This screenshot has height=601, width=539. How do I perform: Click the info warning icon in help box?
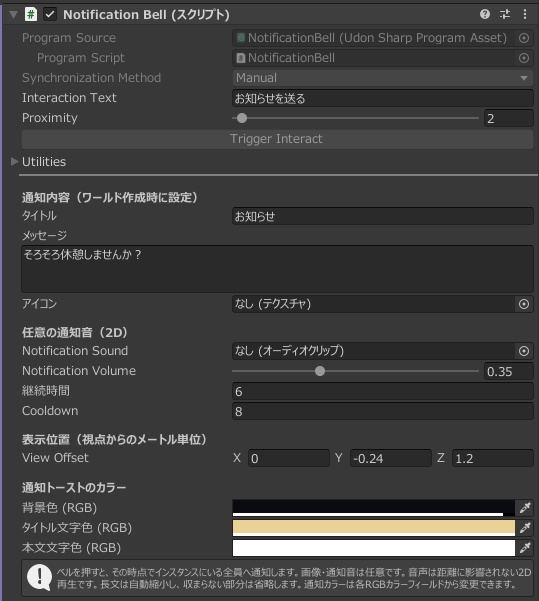pos(39,577)
